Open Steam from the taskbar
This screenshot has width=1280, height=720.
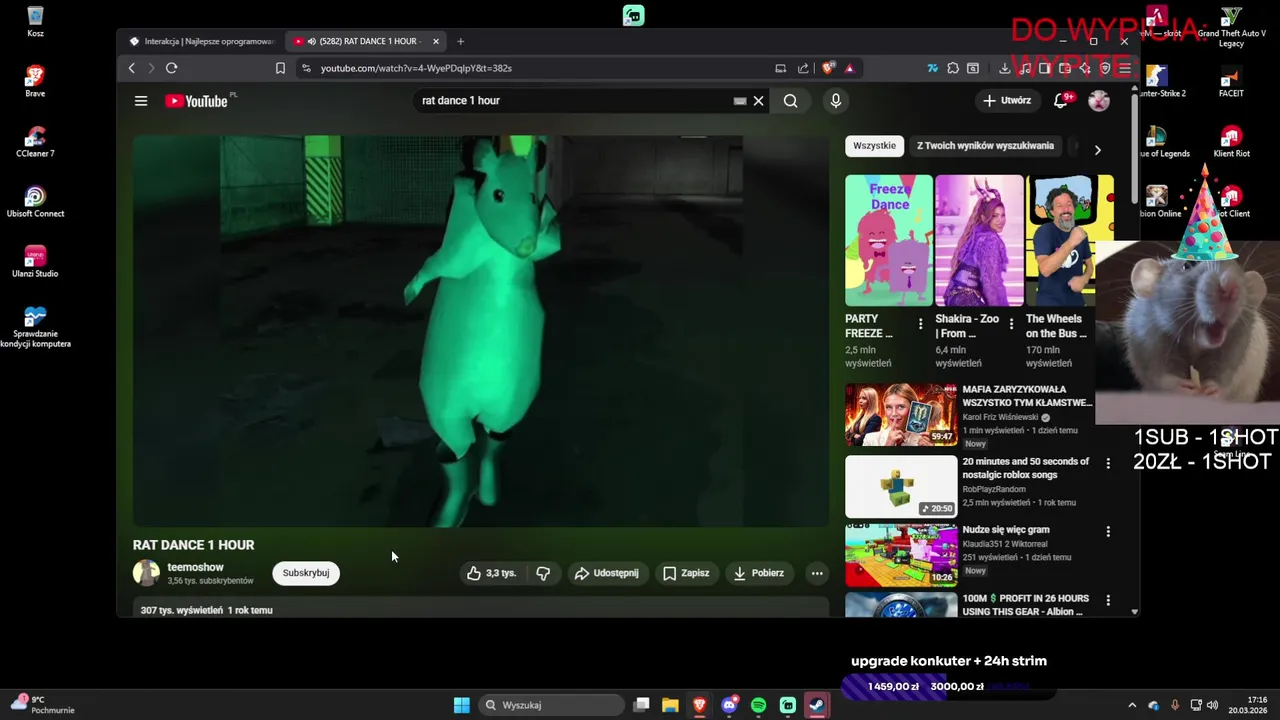[817, 705]
